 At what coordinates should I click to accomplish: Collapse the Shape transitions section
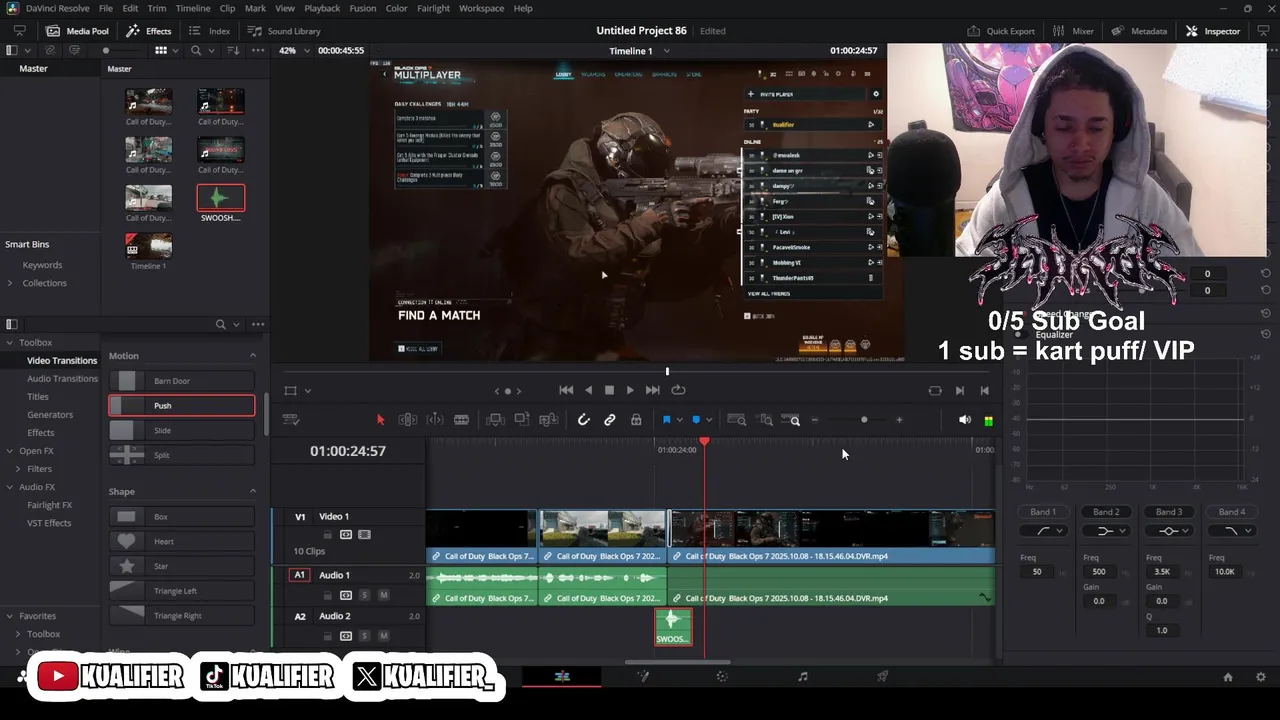252,491
